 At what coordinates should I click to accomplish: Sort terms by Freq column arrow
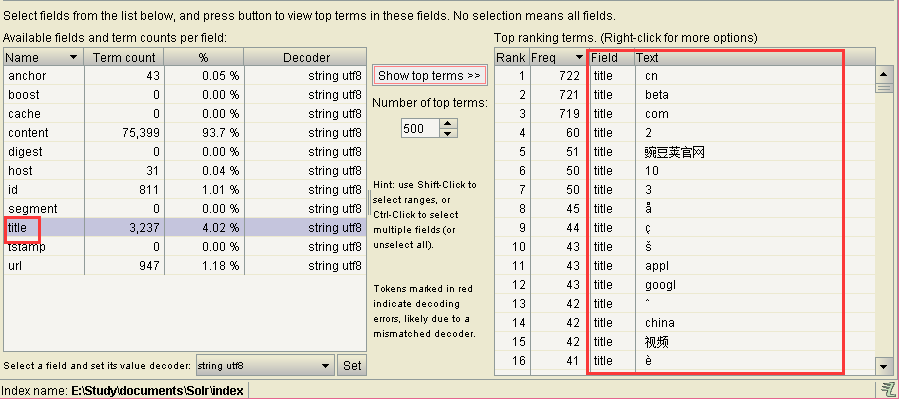[x=579, y=57]
